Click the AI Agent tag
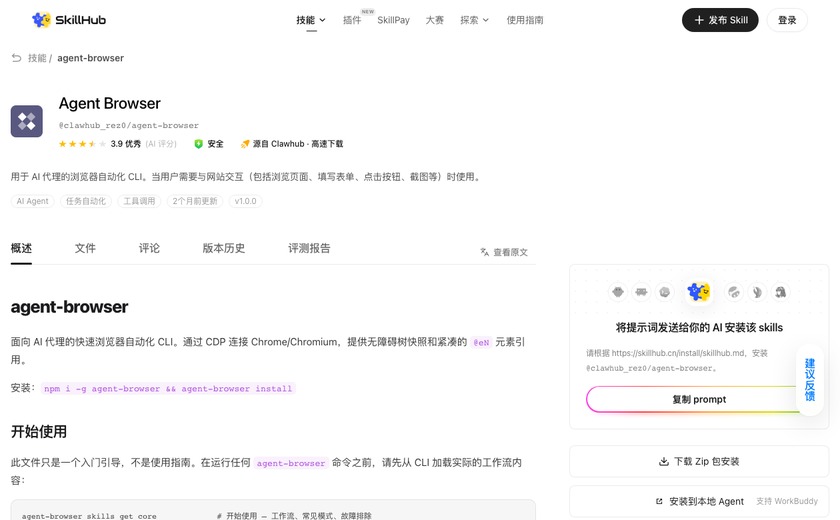This screenshot has height=520, width=840. (32, 201)
